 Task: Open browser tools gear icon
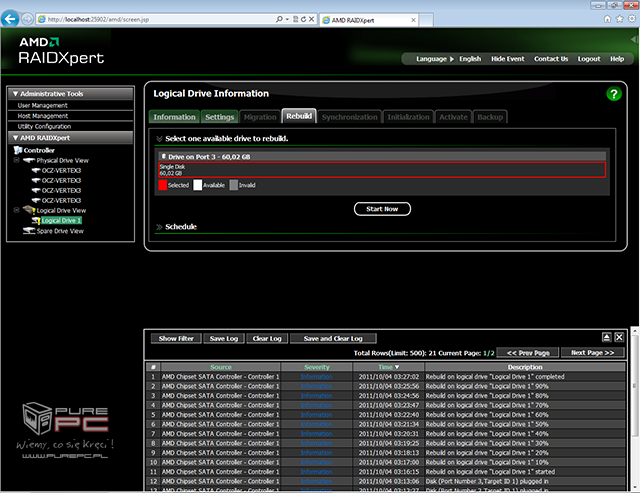632,19
